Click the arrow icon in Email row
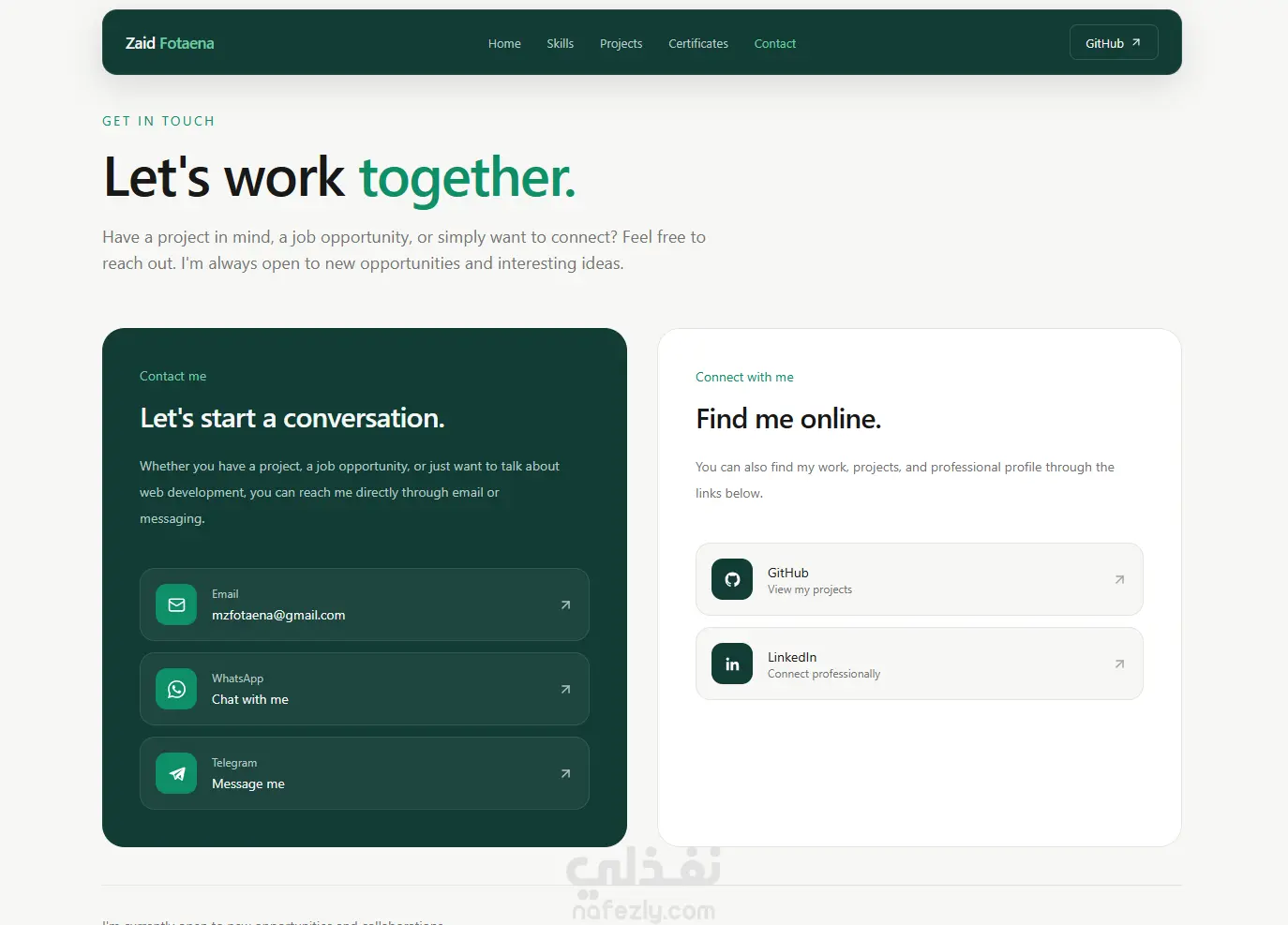Viewport: 1288px width, 925px height. pyautogui.click(x=565, y=604)
